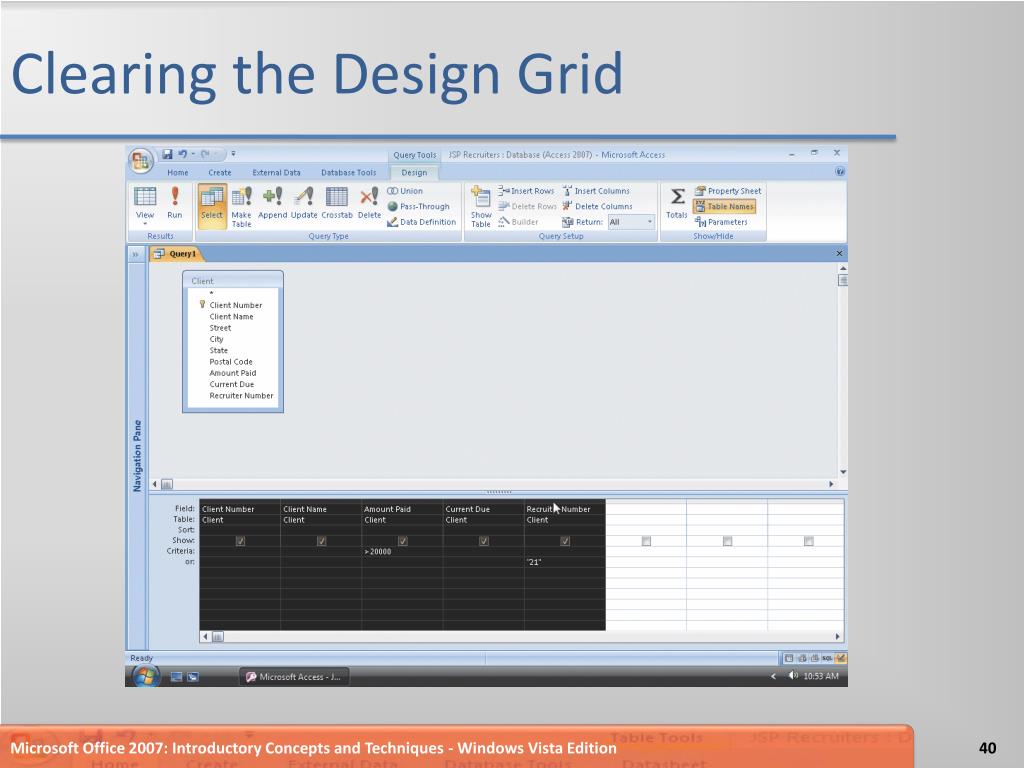Expand Customize Quick Access Toolbar arrow

click(x=233, y=154)
